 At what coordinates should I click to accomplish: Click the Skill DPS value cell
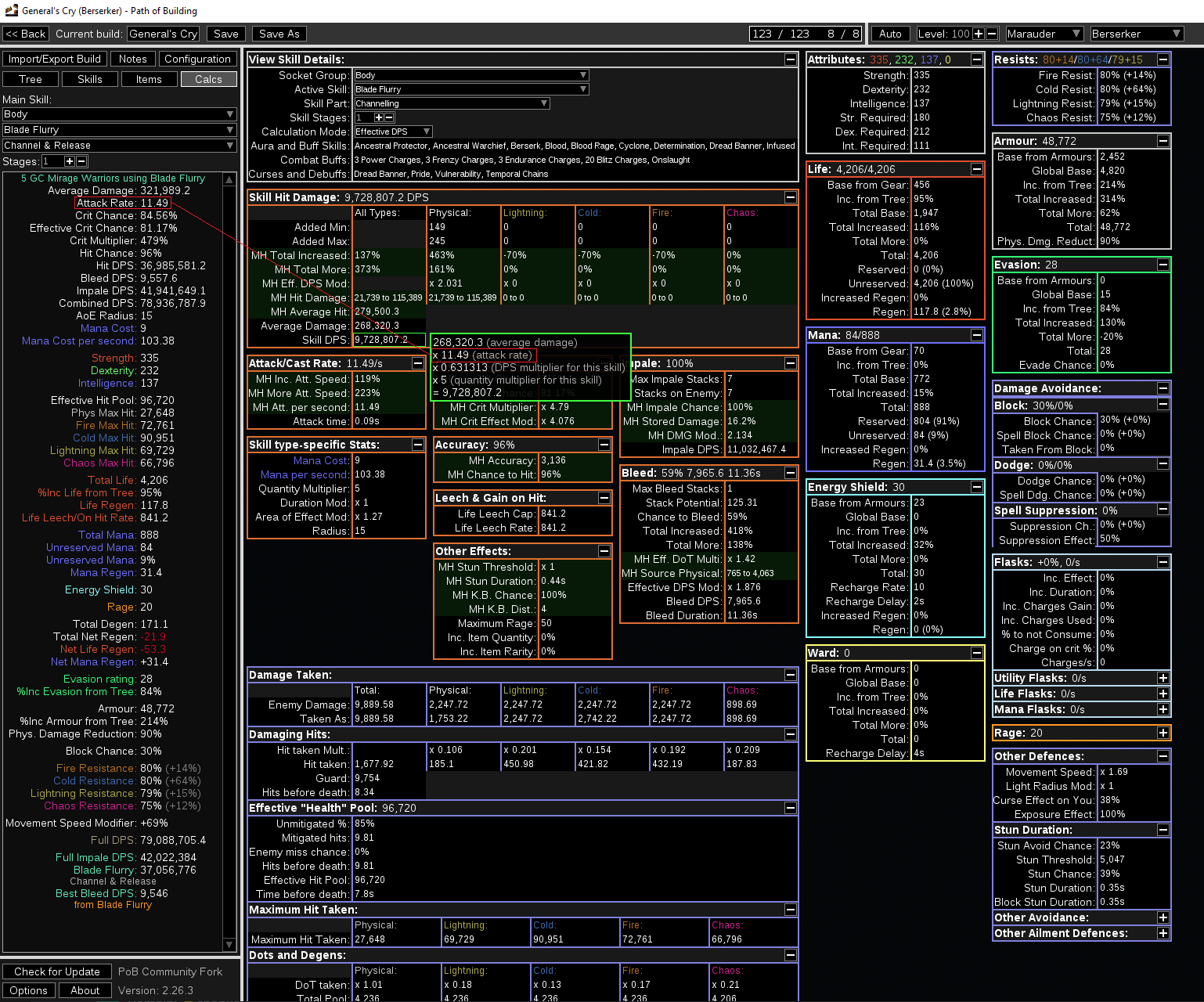pos(389,340)
